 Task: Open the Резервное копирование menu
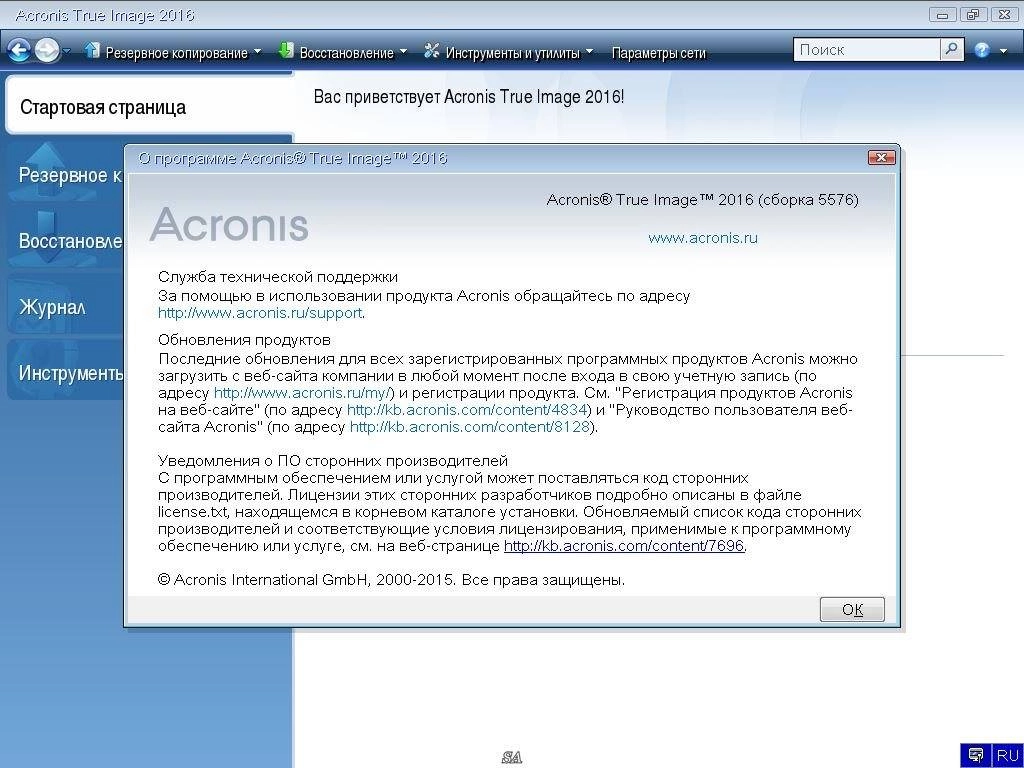[176, 52]
